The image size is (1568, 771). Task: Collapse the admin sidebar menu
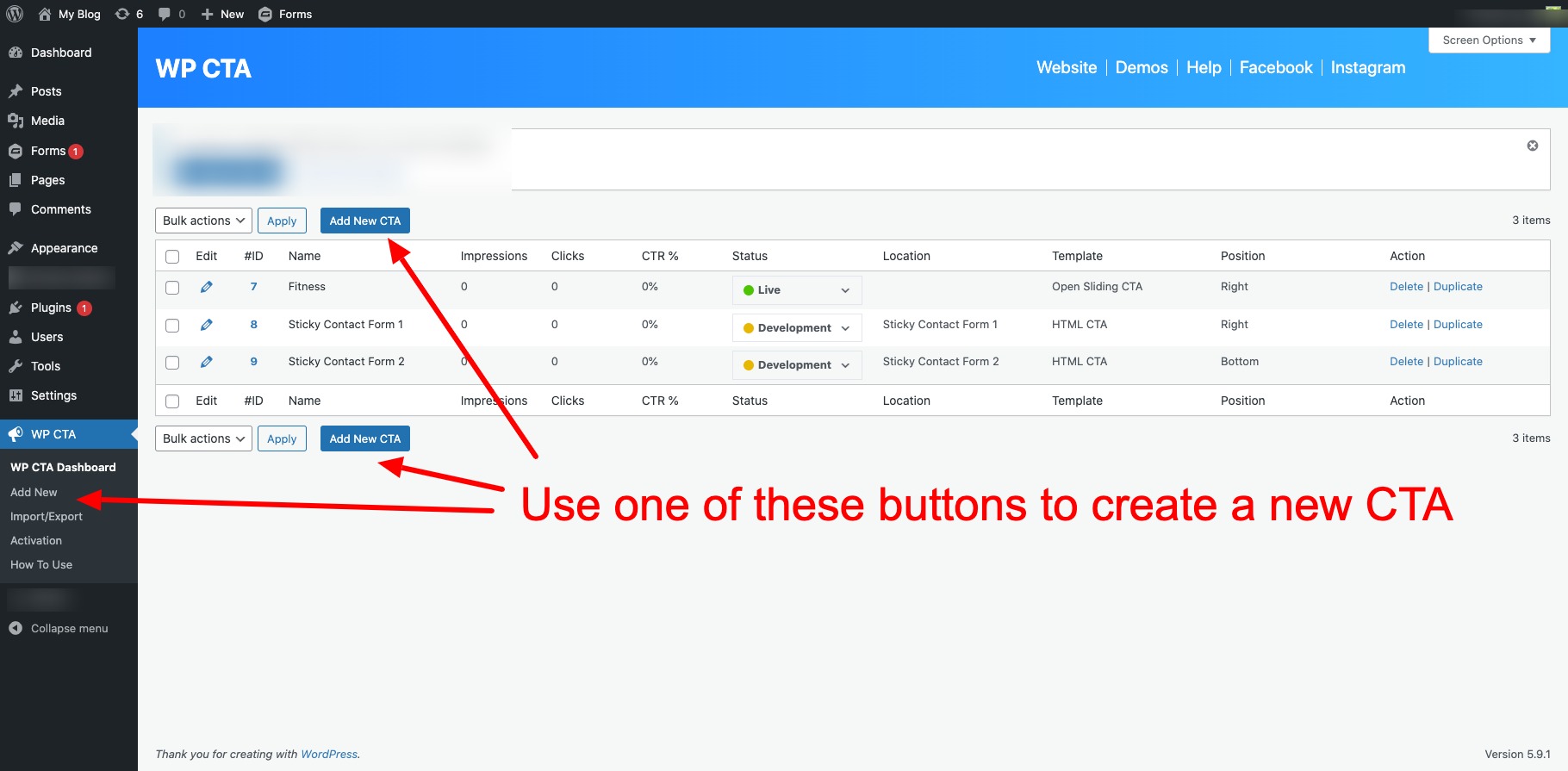[59, 628]
